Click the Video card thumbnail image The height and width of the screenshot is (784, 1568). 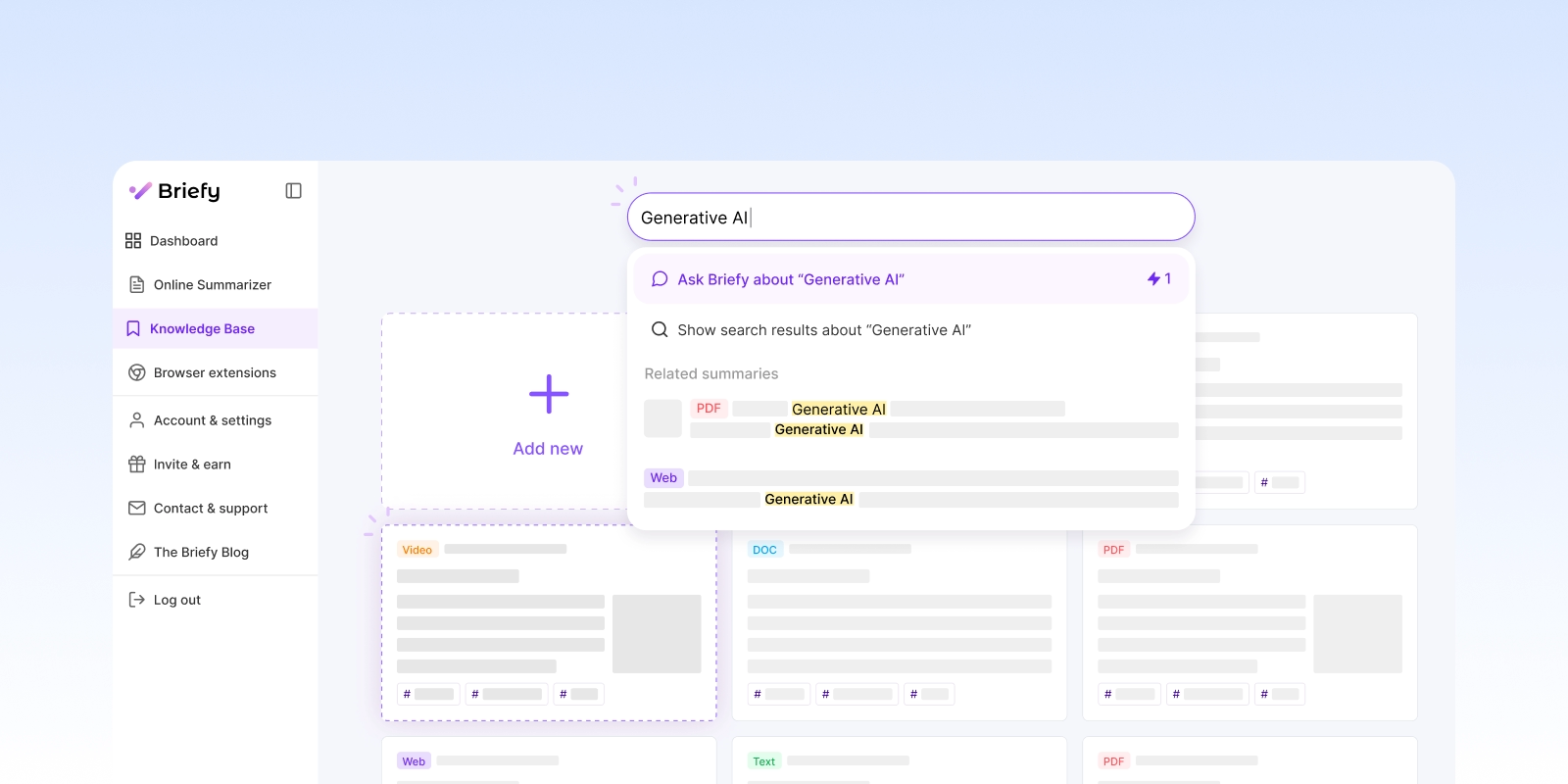657,633
